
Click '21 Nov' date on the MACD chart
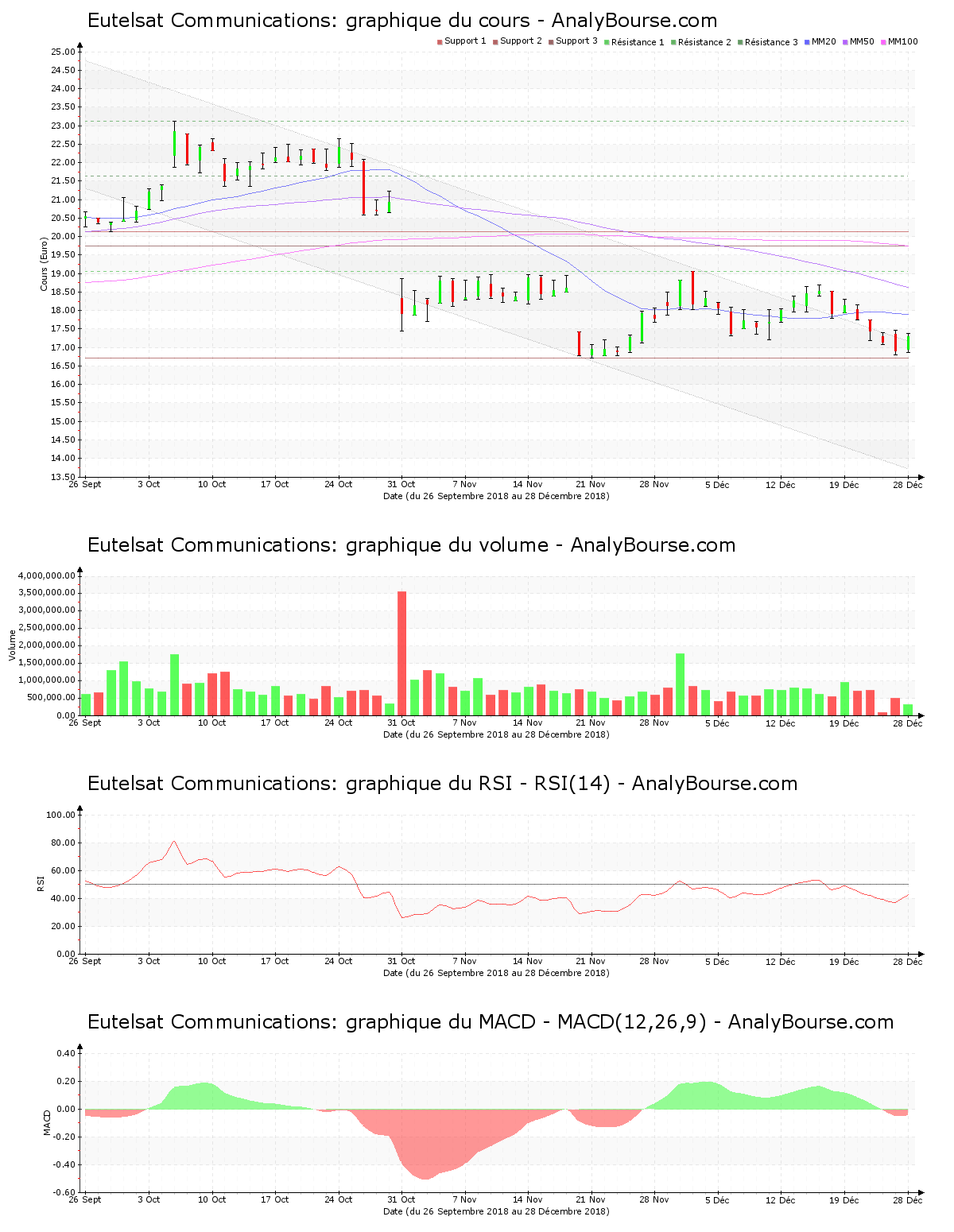[591, 1199]
